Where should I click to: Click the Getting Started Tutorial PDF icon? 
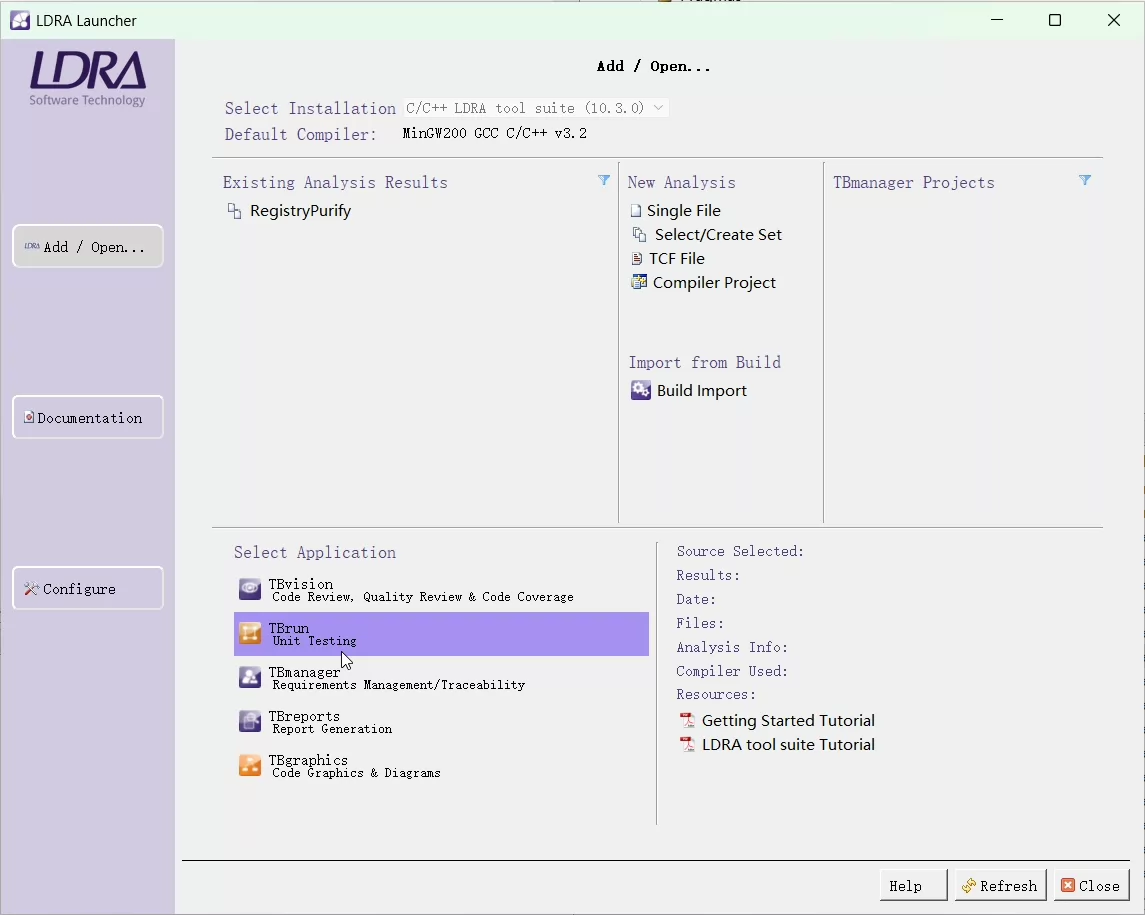[x=687, y=721]
